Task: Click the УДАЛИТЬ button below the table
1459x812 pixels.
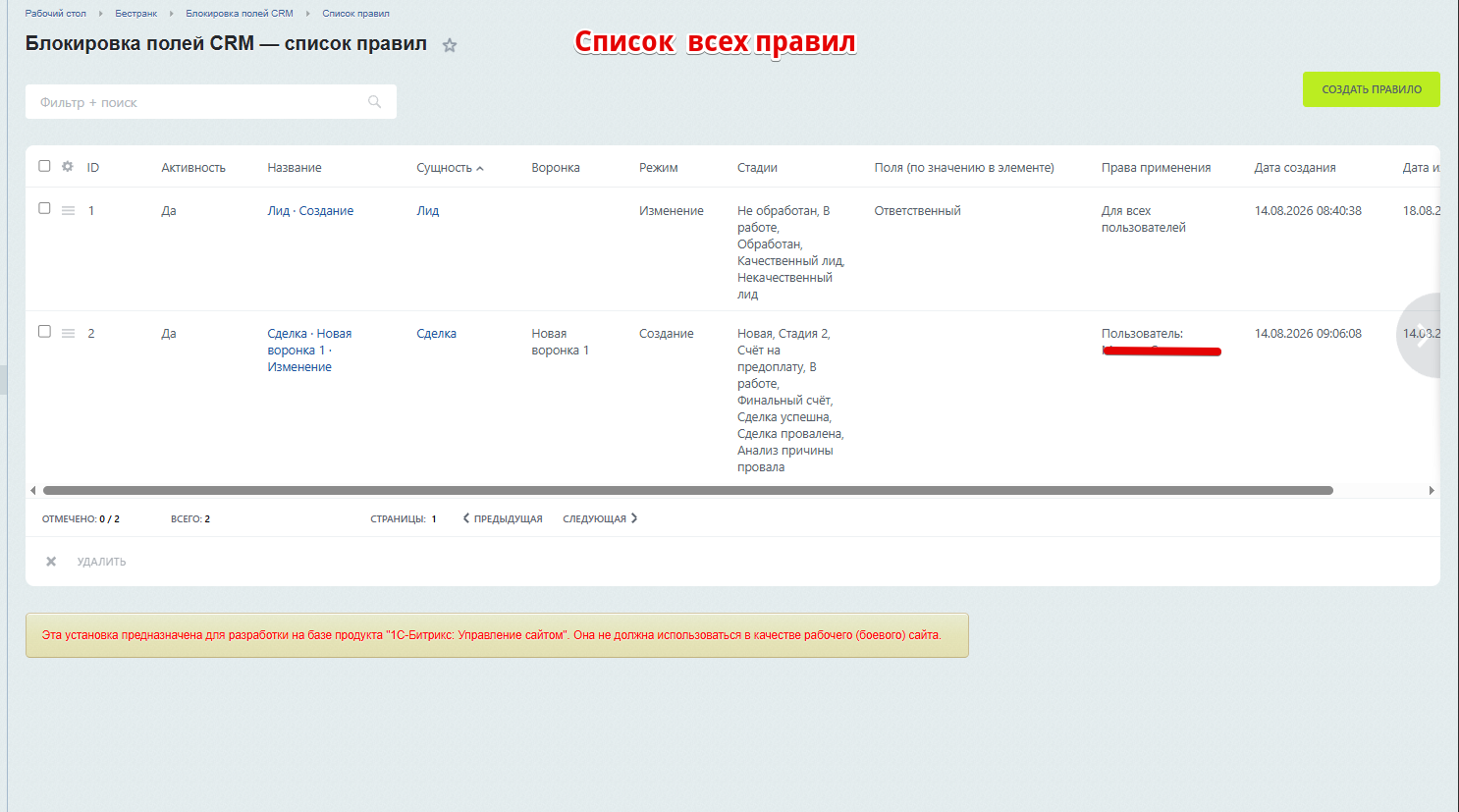Action: [86, 562]
